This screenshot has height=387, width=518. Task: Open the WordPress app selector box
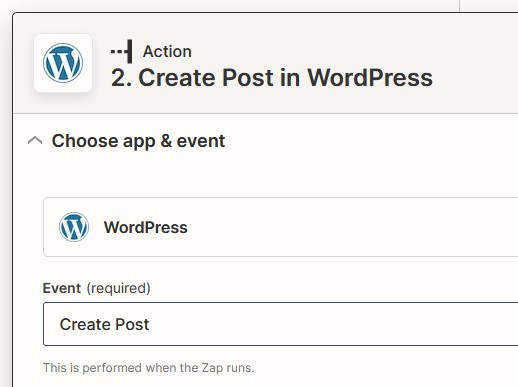280,227
